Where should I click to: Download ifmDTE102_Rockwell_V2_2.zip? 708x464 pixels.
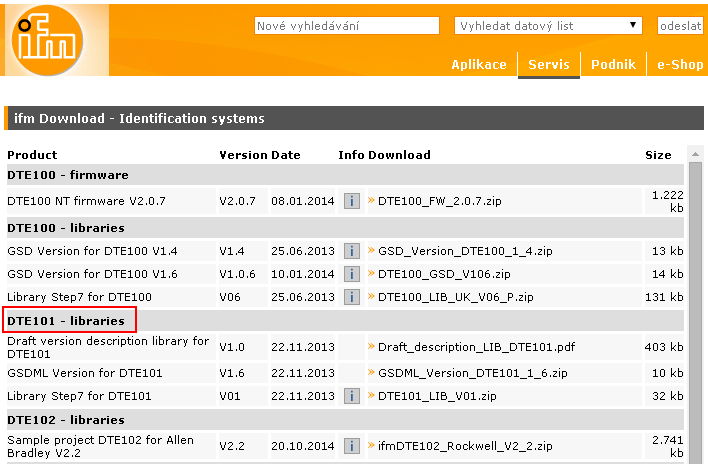point(465,446)
